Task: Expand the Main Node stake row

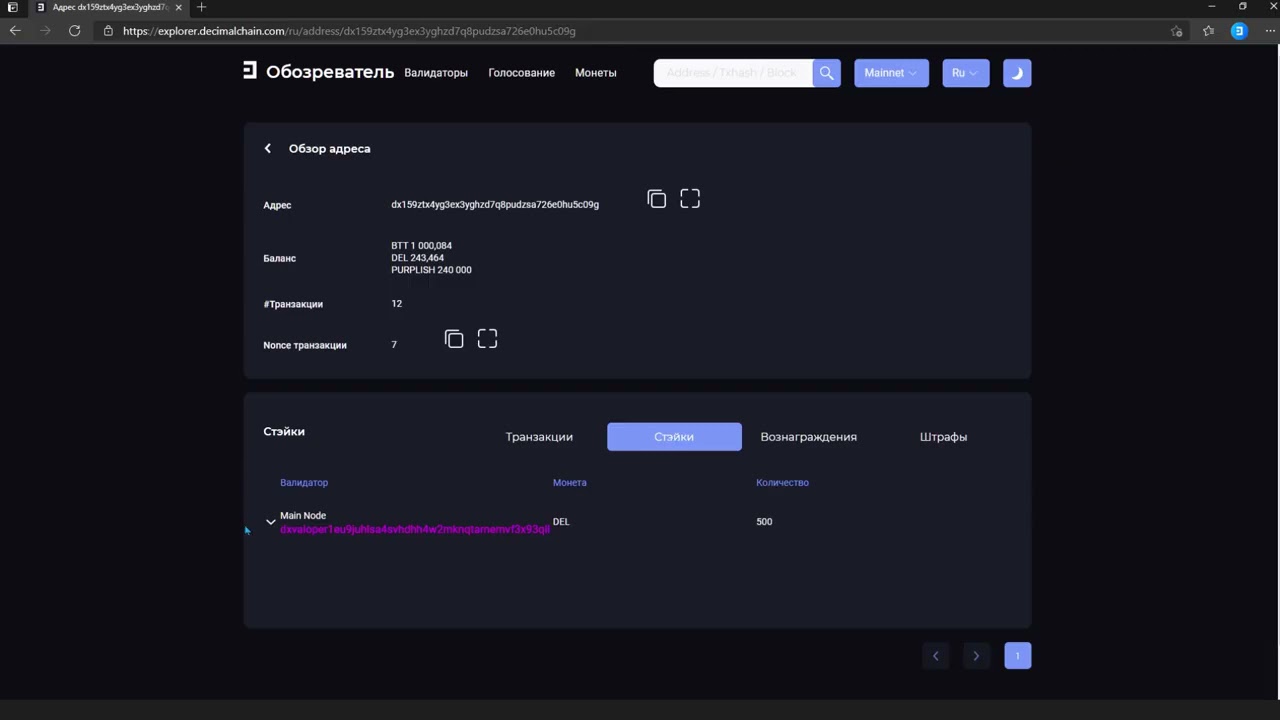Action: point(270,522)
